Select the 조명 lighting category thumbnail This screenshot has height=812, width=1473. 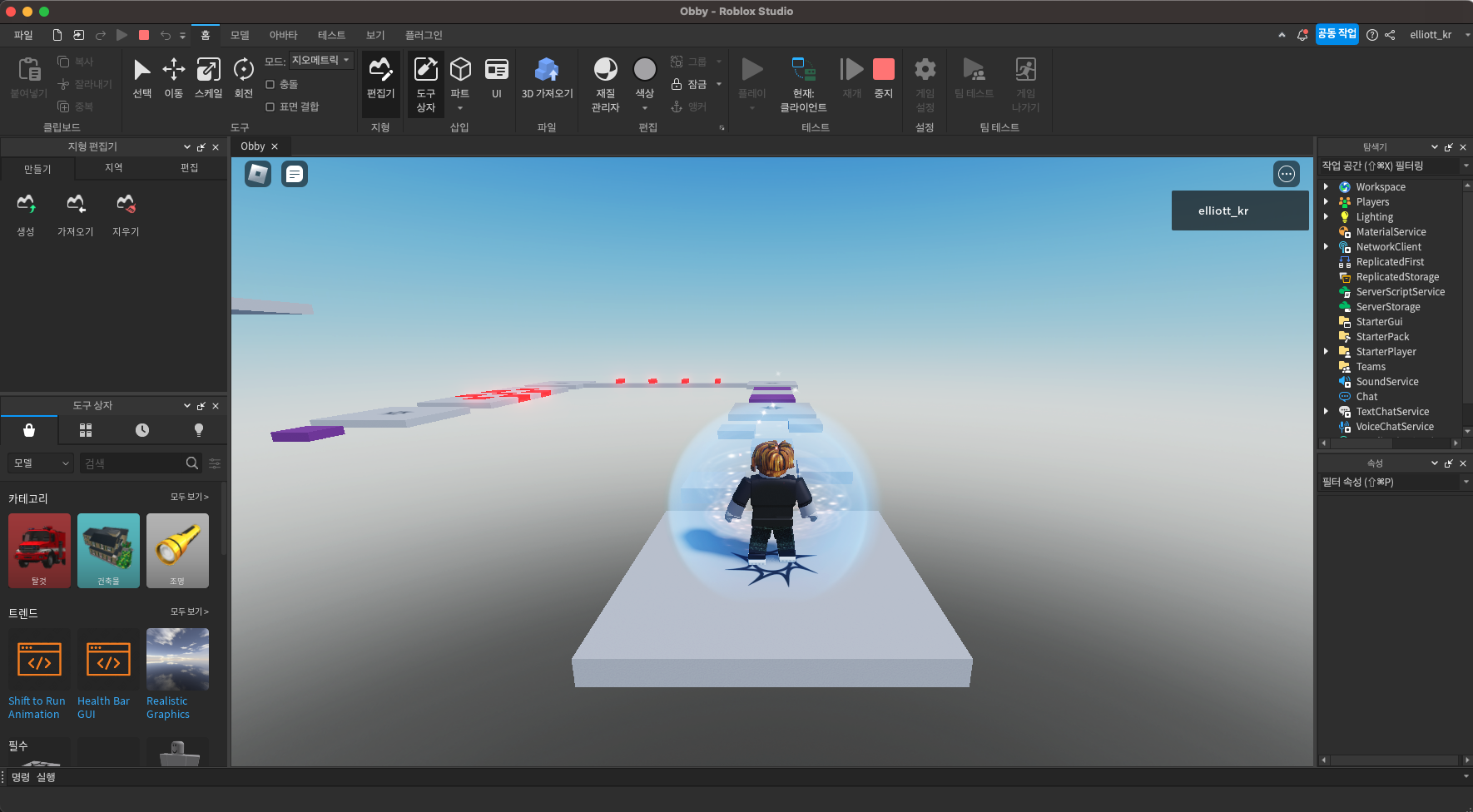pyautogui.click(x=177, y=551)
